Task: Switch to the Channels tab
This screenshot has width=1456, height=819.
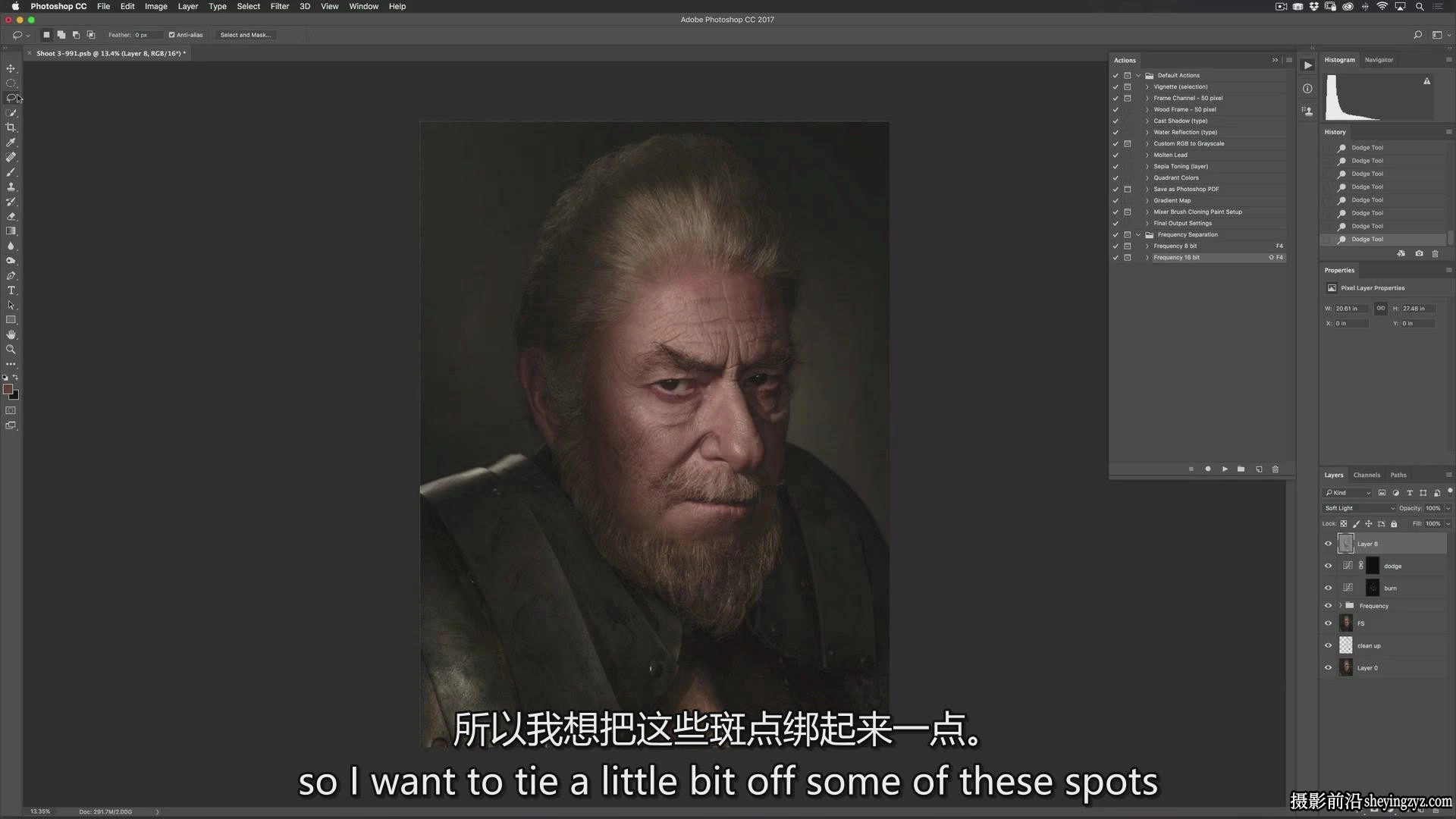Action: click(1367, 475)
